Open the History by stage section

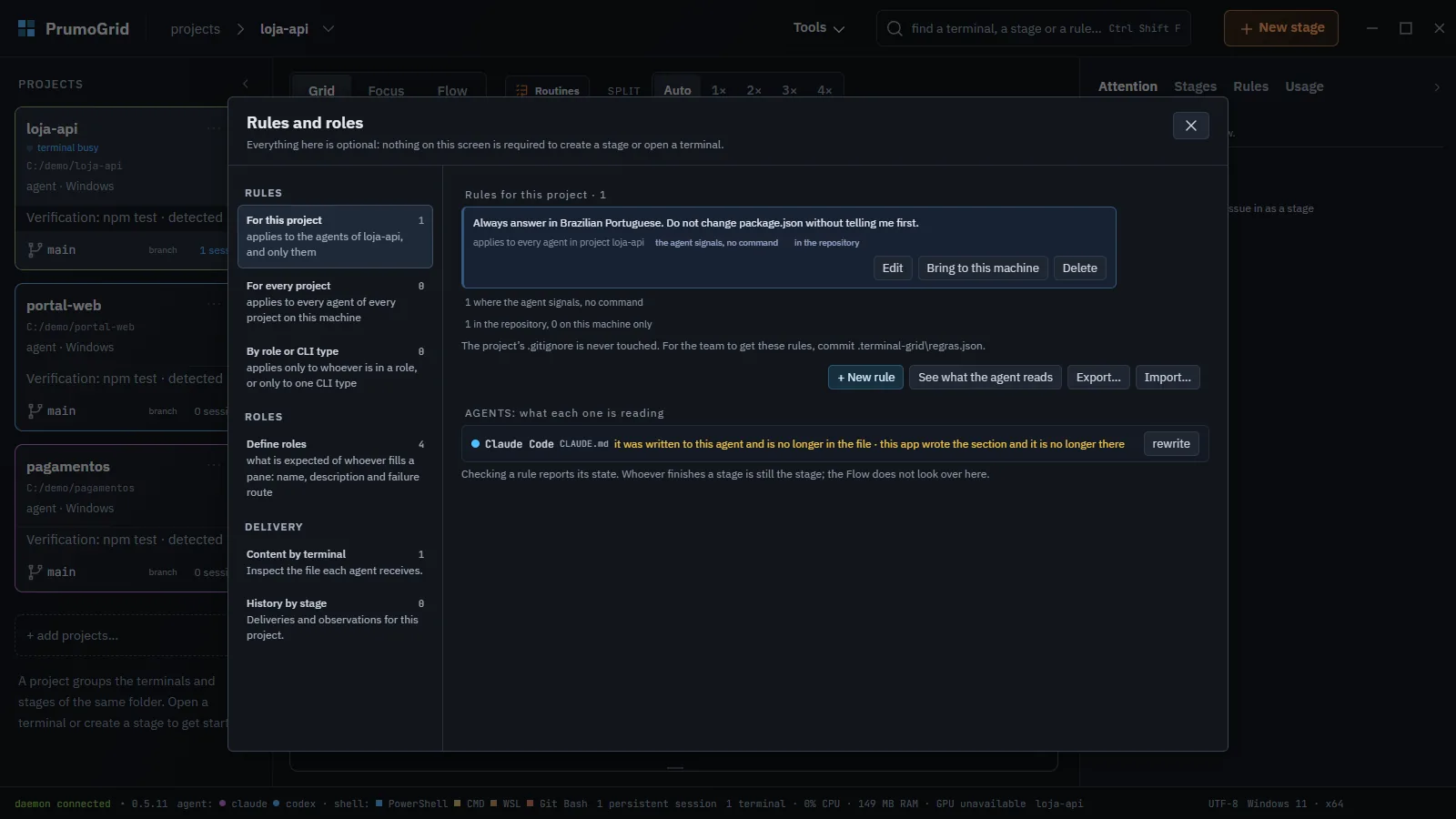click(x=335, y=619)
